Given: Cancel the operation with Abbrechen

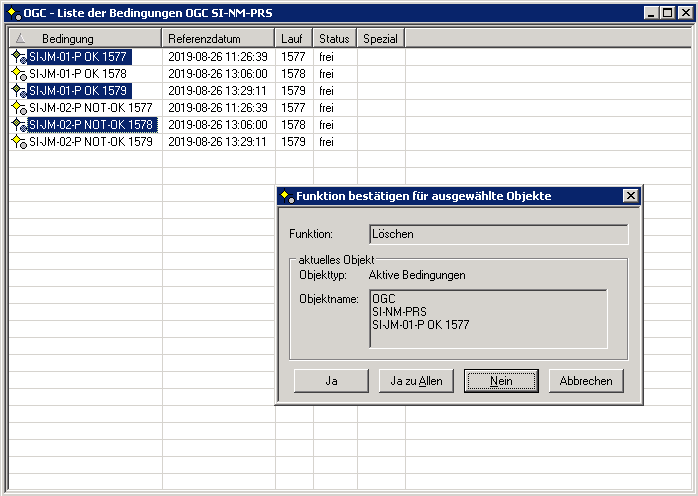Looking at the screenshot, I should click(x=586, y=381).
